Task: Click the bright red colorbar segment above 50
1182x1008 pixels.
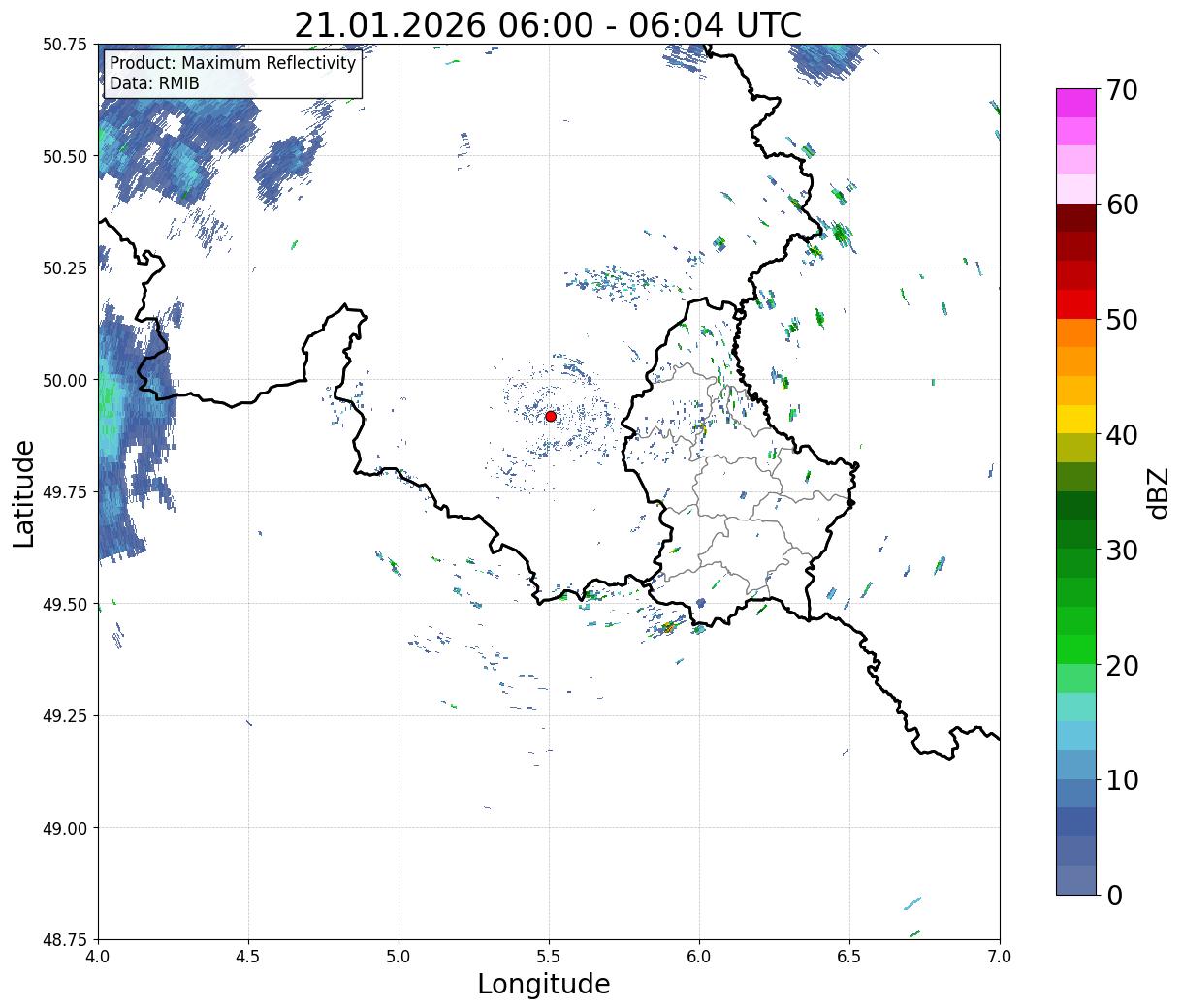Action: click(x=1076, y=304)
